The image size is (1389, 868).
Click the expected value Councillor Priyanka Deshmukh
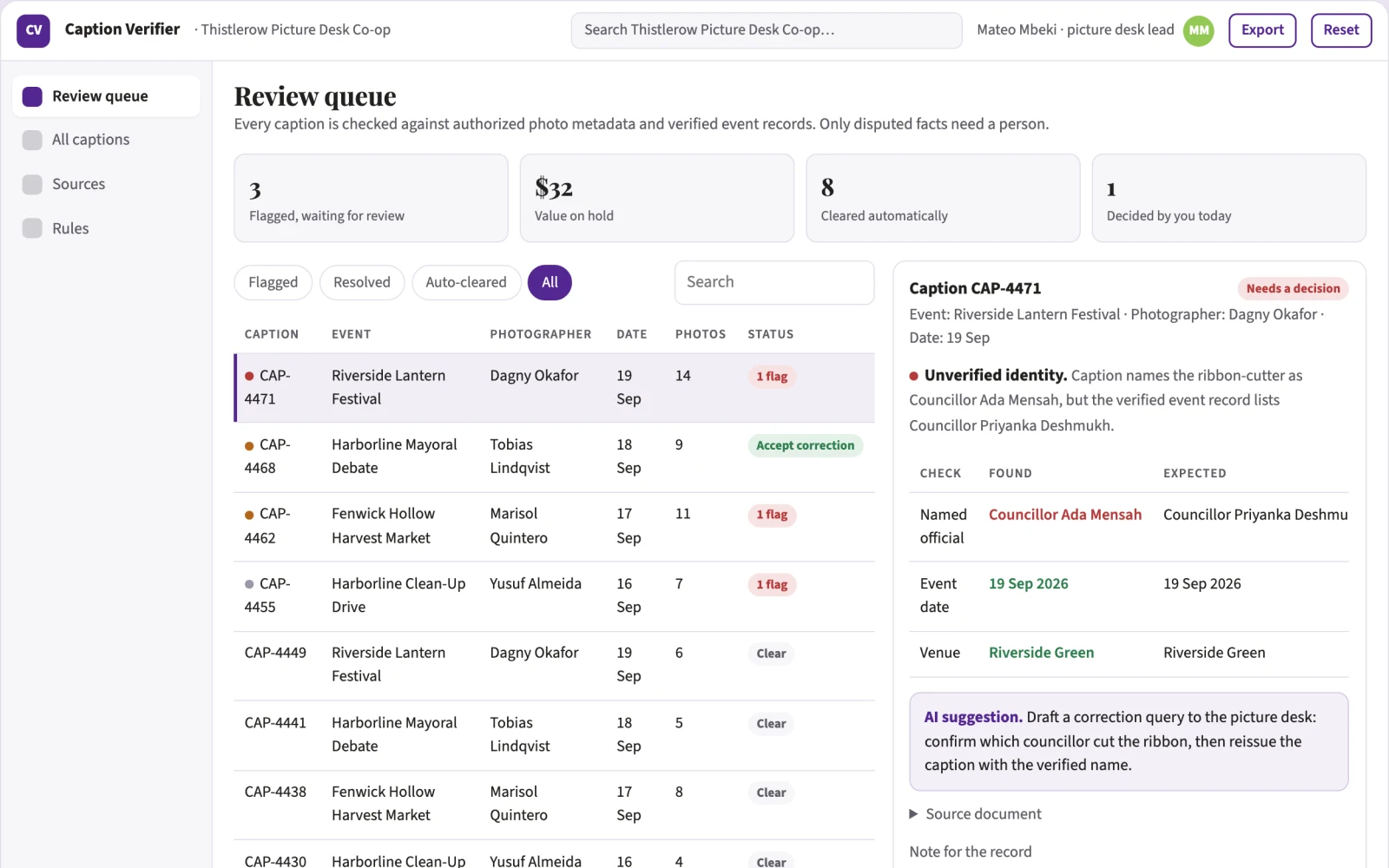pyautogui.click(x=1255, y=515)
